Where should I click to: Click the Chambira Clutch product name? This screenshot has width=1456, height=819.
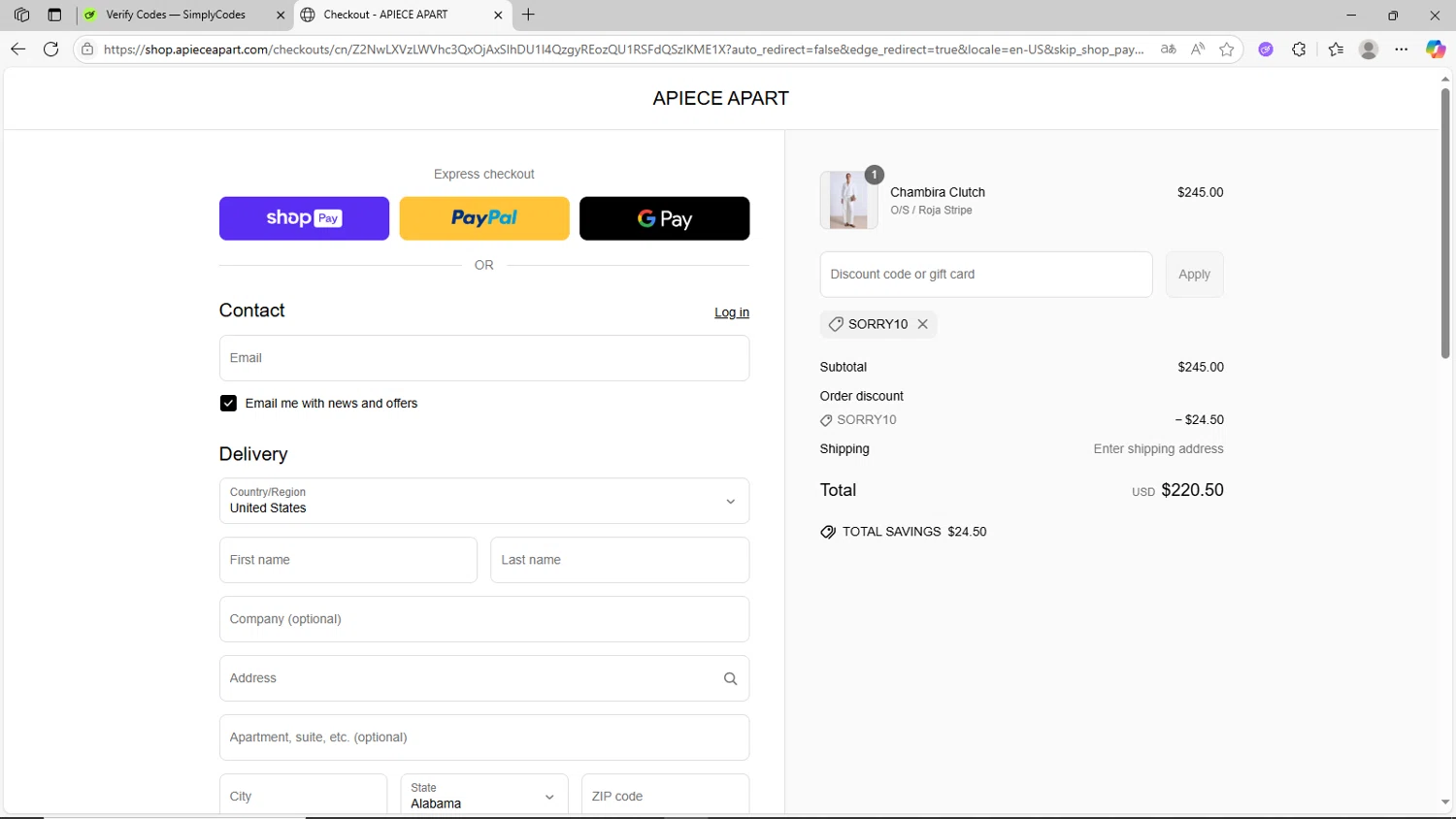click(x=938, y=192)
